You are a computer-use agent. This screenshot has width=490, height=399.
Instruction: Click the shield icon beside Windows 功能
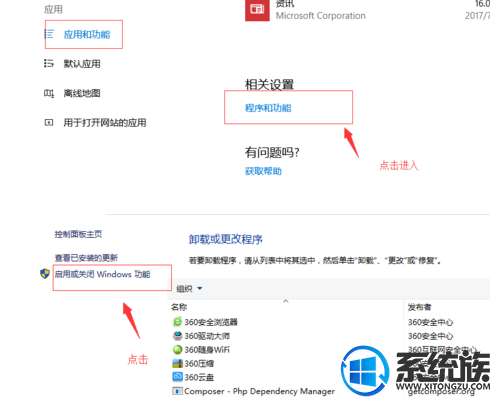coord(45,274)
